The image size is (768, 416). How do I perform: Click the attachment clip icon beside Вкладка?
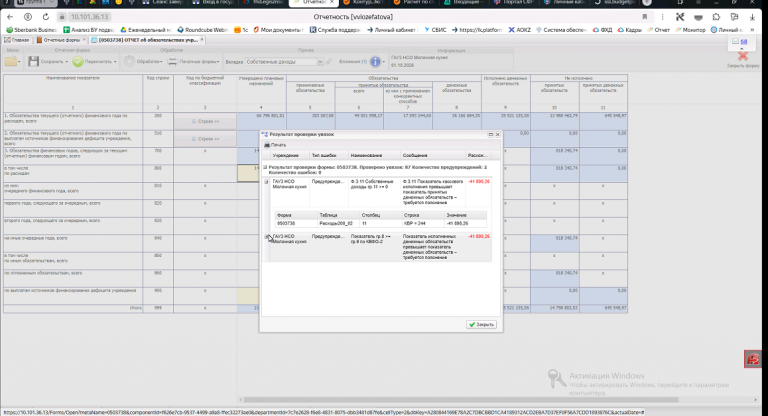coord(329,62)
